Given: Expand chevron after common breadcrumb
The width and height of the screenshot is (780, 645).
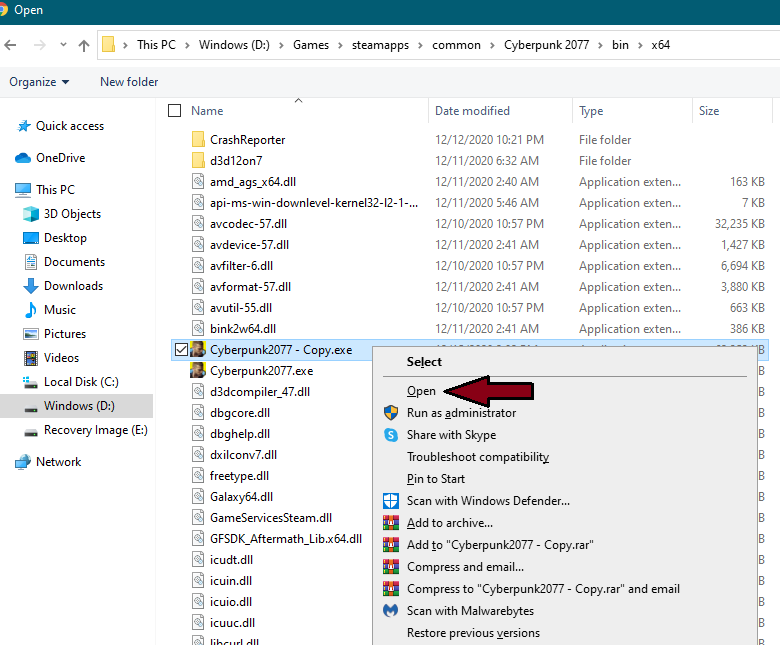Looking at the screenshot, I should 492,45.
